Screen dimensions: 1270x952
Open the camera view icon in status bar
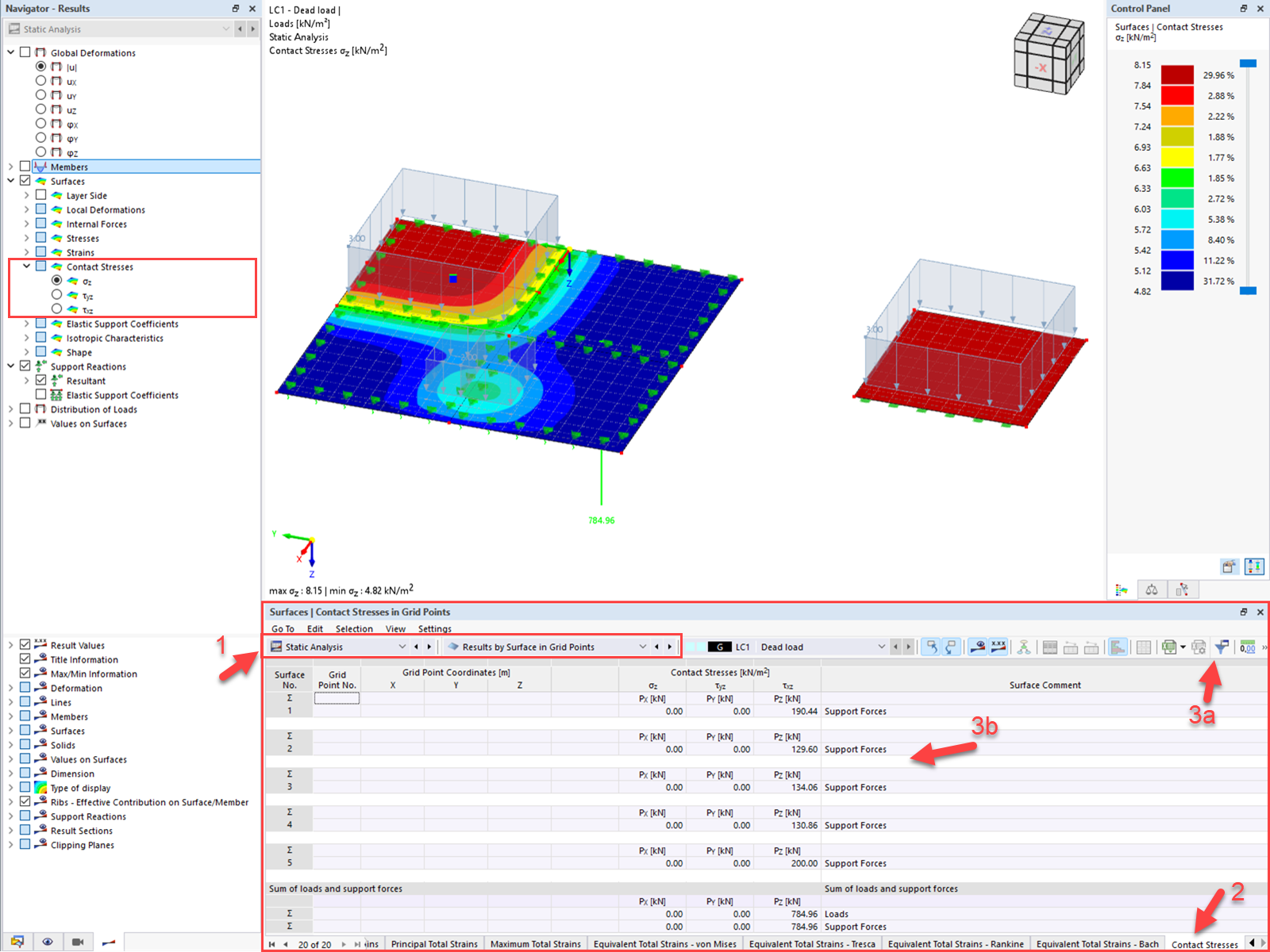[x=77, y=941]
